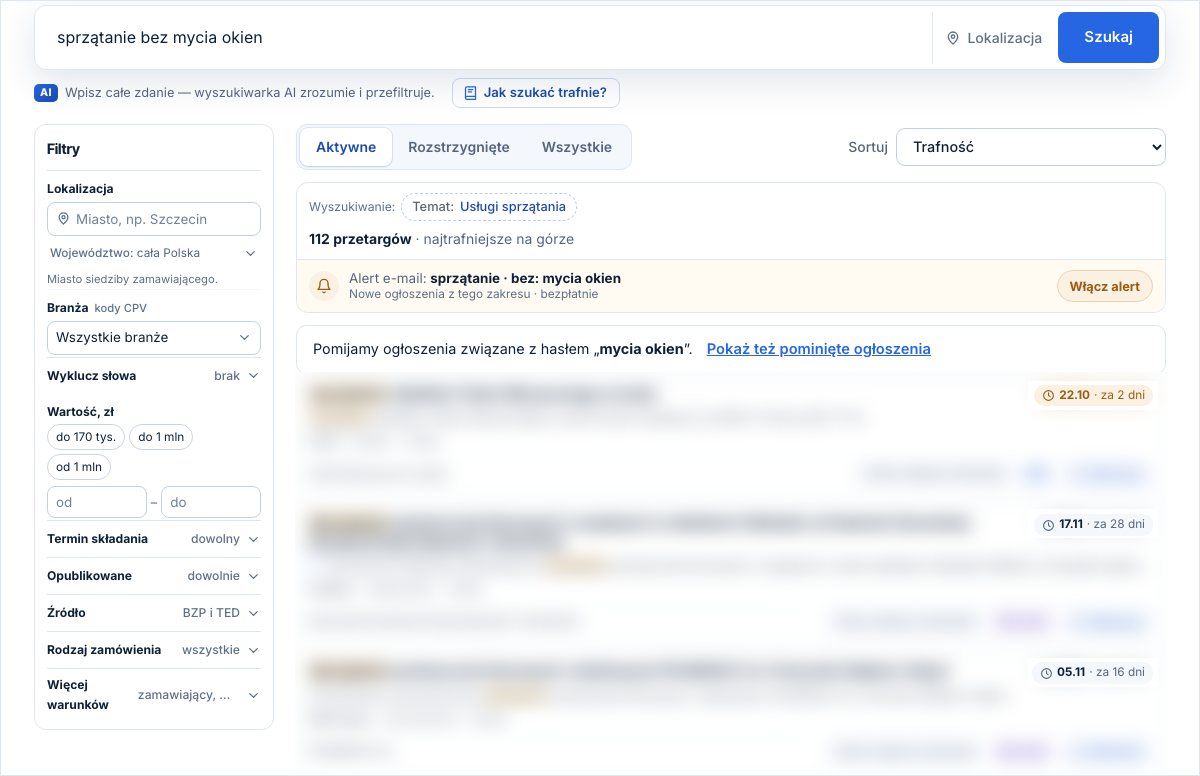Click the pin icon inside the Miasto field
The height and width of the screenshot is (776, 1200).
pyautogui.click(x=64, y=219)
